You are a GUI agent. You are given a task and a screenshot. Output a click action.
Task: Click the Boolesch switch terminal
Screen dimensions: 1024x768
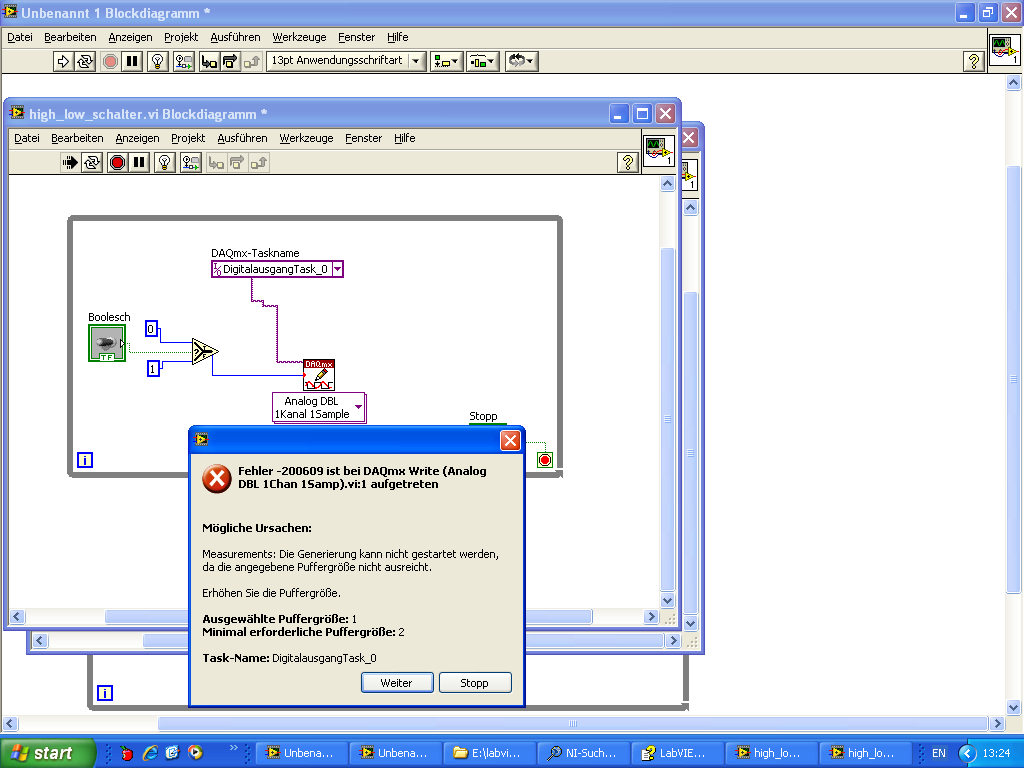(x=107, y=344)
